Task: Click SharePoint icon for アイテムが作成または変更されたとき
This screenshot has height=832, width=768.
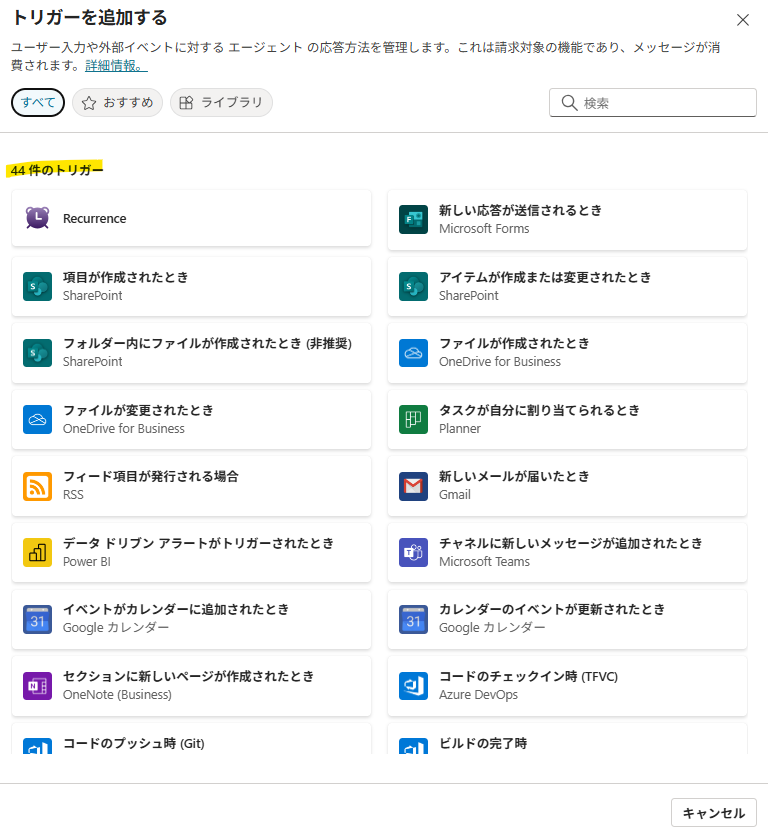Action: [413, 286]
